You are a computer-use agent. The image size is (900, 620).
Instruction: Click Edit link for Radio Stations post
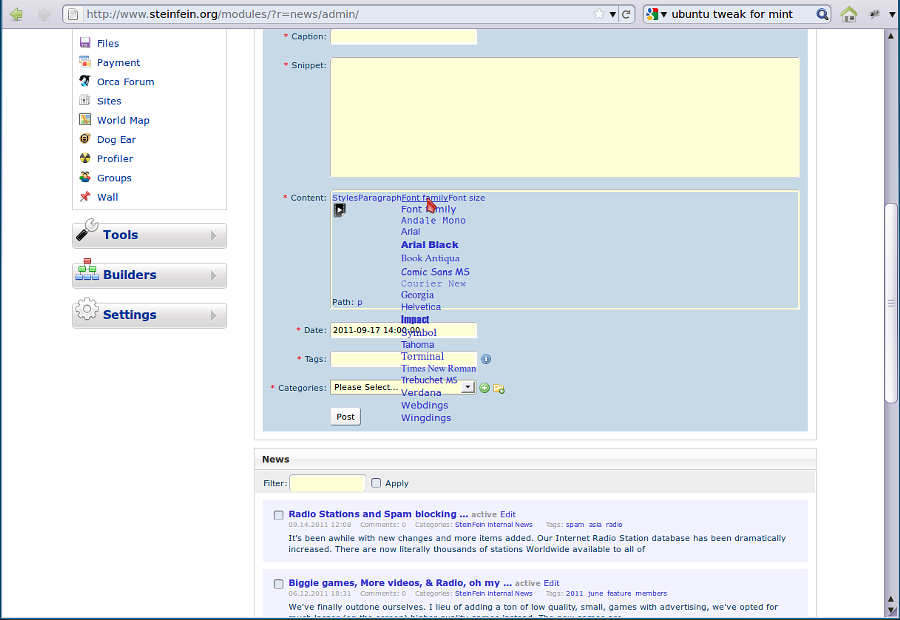pos(508,514)
